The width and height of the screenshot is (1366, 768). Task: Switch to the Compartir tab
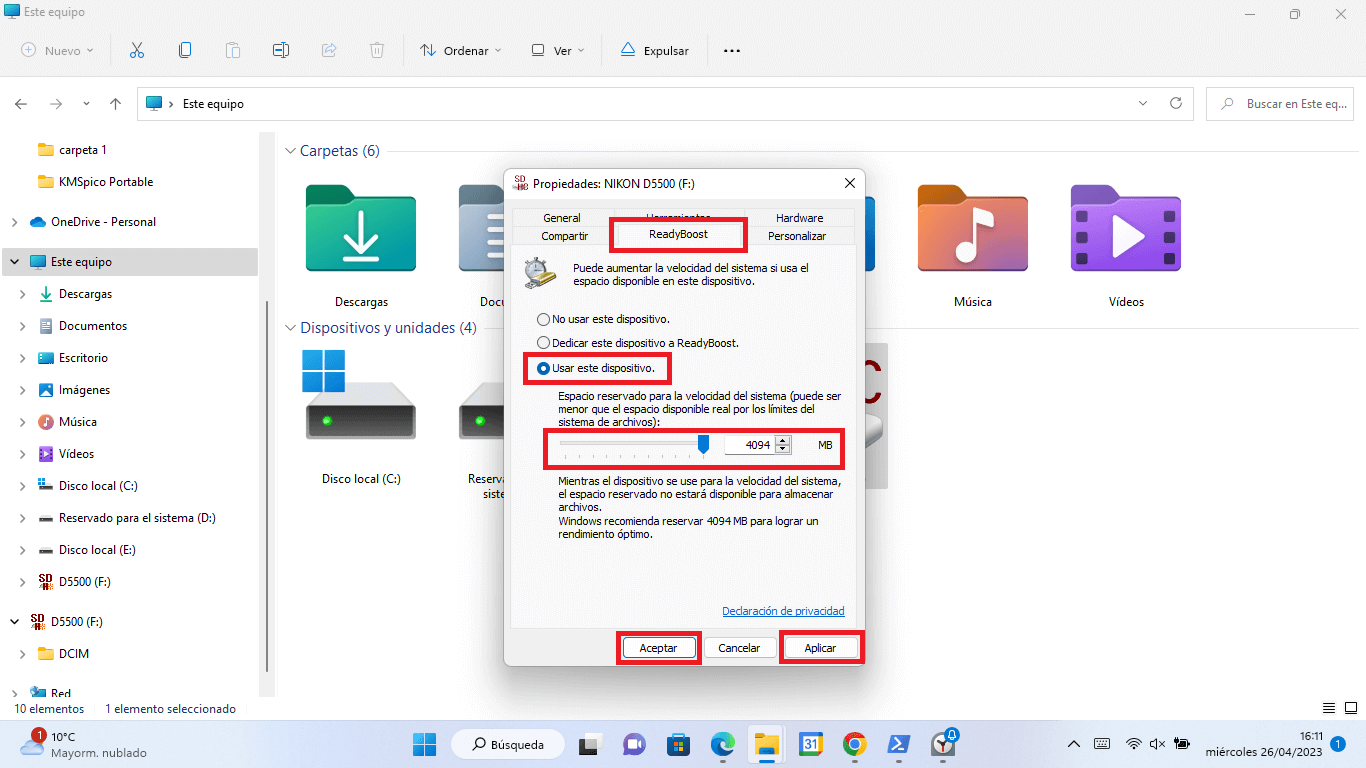point(565,236)
